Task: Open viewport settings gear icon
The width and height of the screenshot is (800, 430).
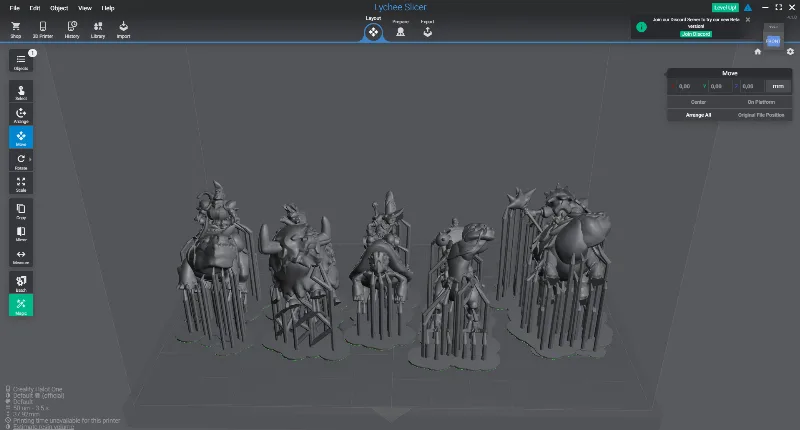Action: pos(790,52)
